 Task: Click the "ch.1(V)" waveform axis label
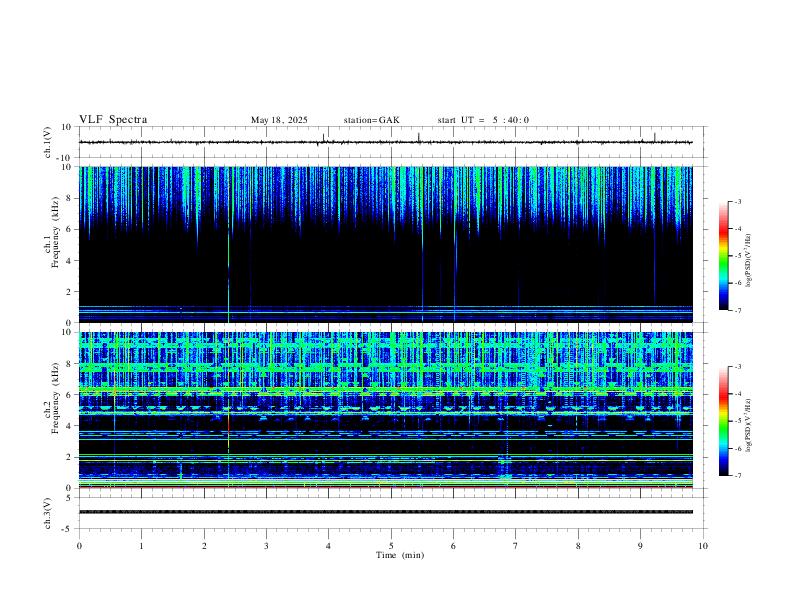(48, 142)
